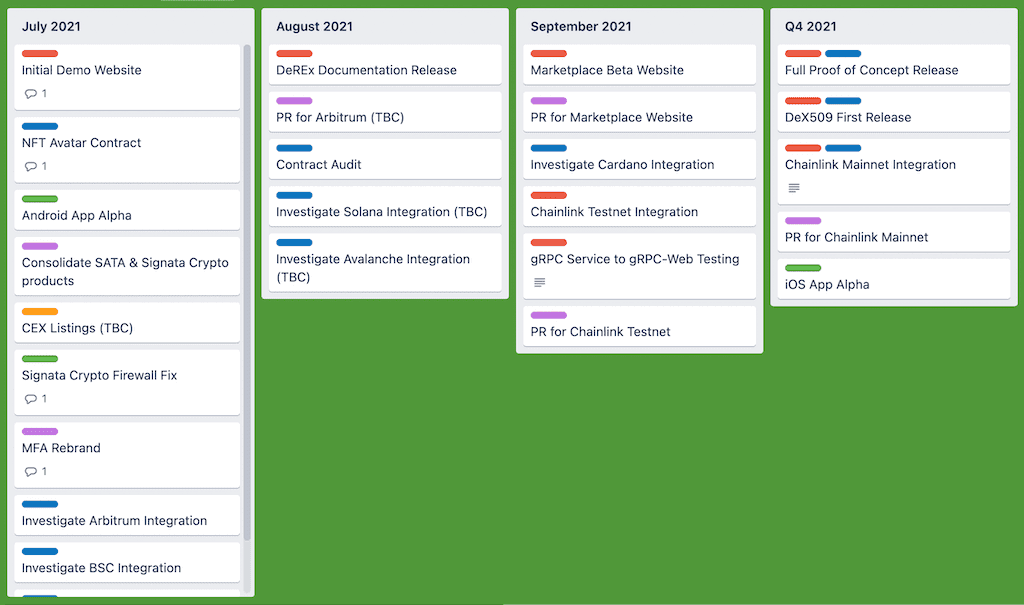Click orange label on CEX Listings card
Screen dimensions: 1024x605
[40, 312]
